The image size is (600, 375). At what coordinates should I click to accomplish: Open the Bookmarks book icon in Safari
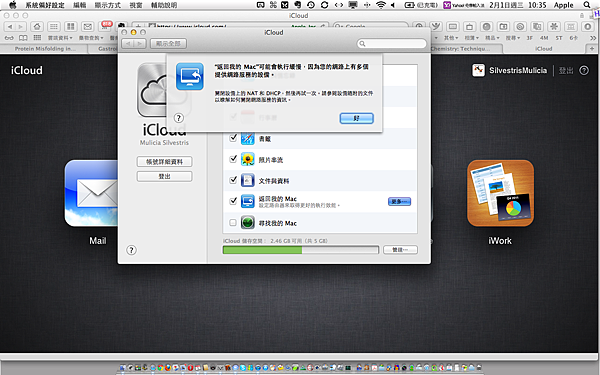point(23,38)
